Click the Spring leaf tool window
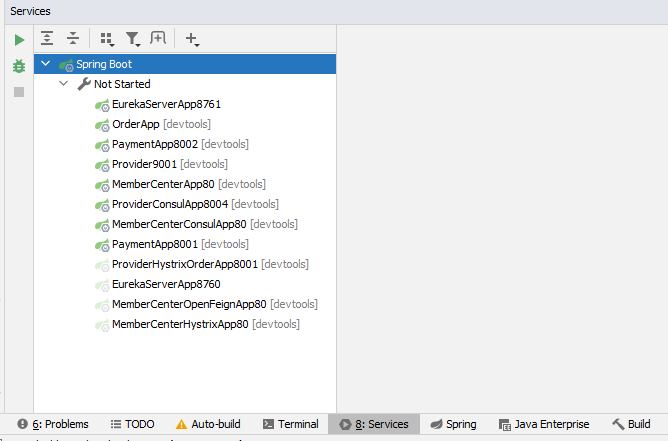 (453, 424)
